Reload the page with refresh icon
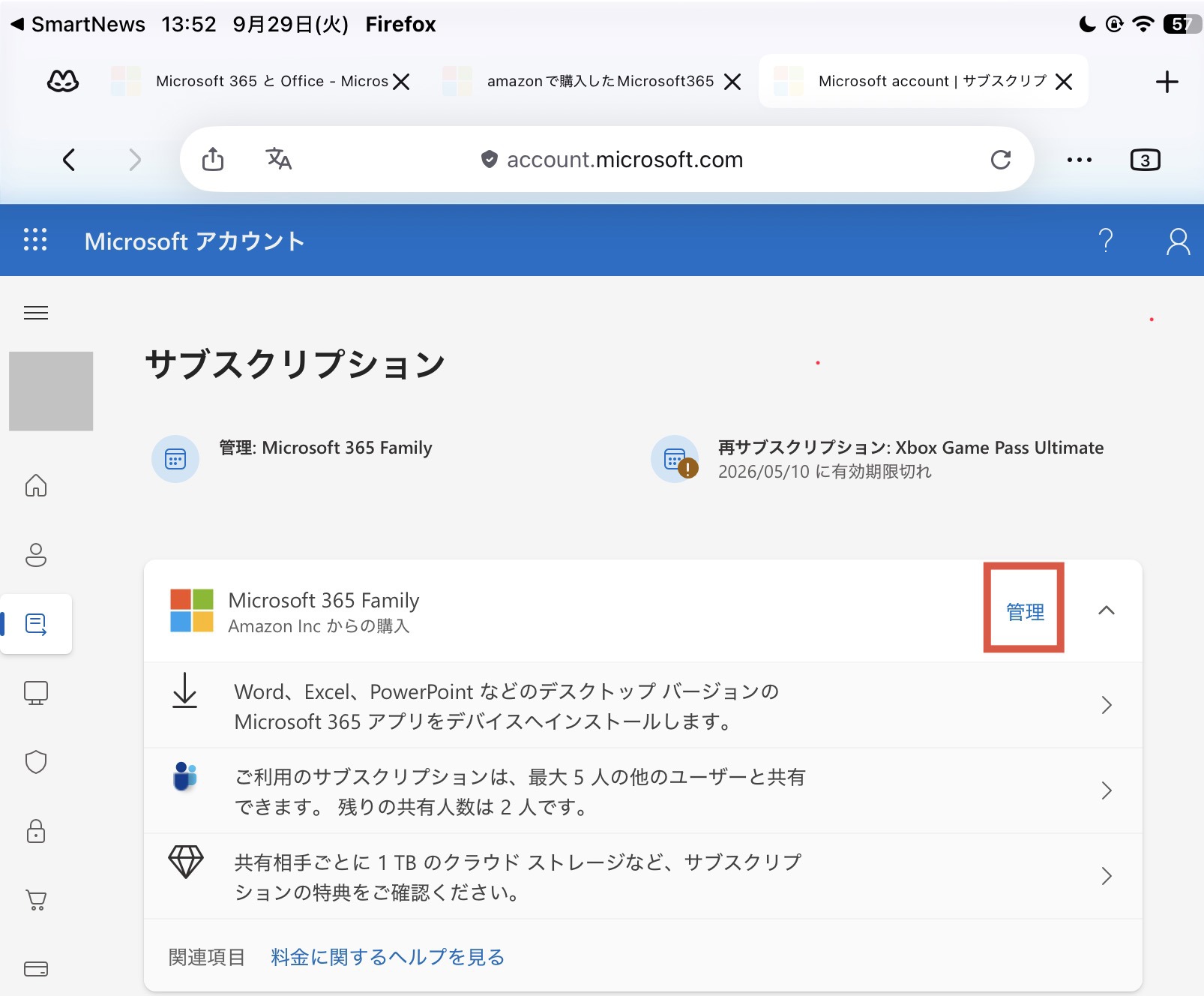The image size is (1204, 996). pos(1001,159)
